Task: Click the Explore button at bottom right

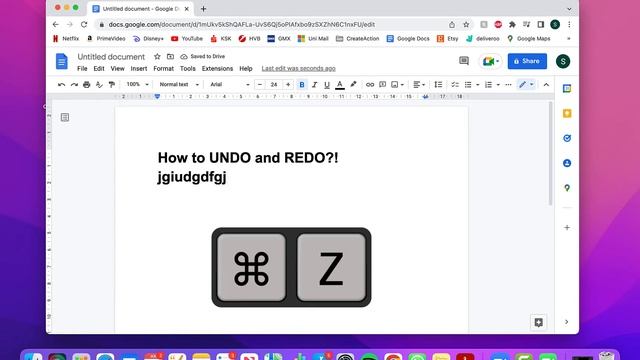Action: point(539,322)
